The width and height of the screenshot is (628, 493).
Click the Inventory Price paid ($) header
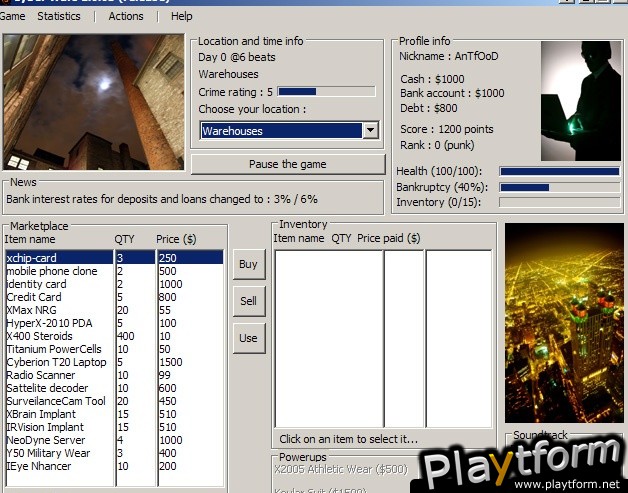pyautogui.click(x=388, y=238)
